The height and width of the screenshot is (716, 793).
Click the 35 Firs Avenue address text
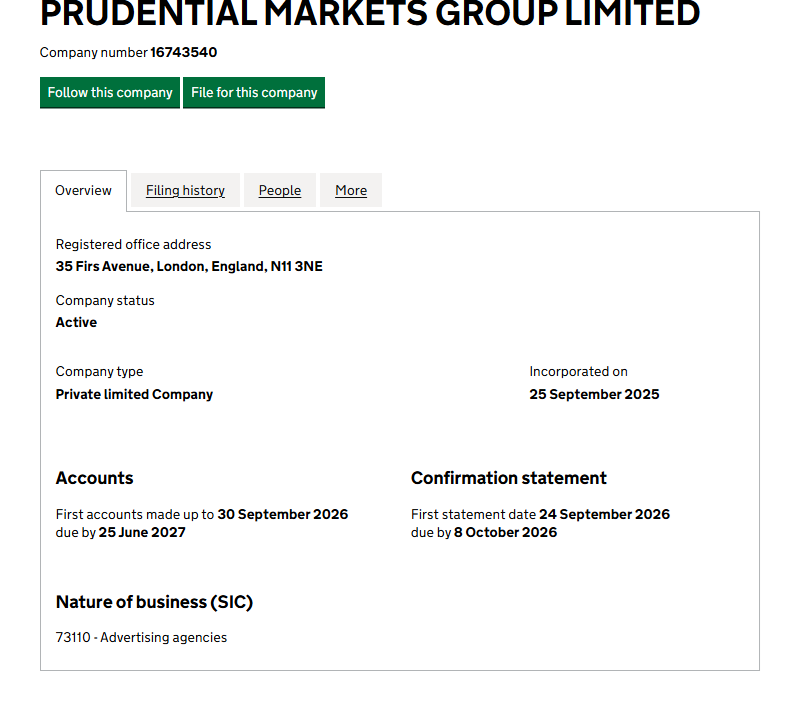(189, 267)
